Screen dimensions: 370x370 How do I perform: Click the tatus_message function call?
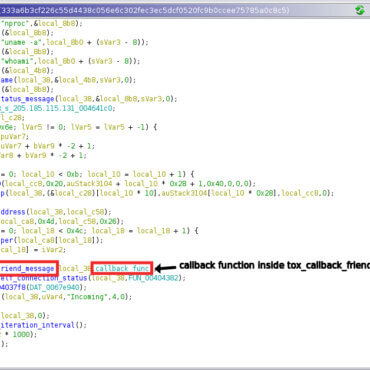click(27, 99)
